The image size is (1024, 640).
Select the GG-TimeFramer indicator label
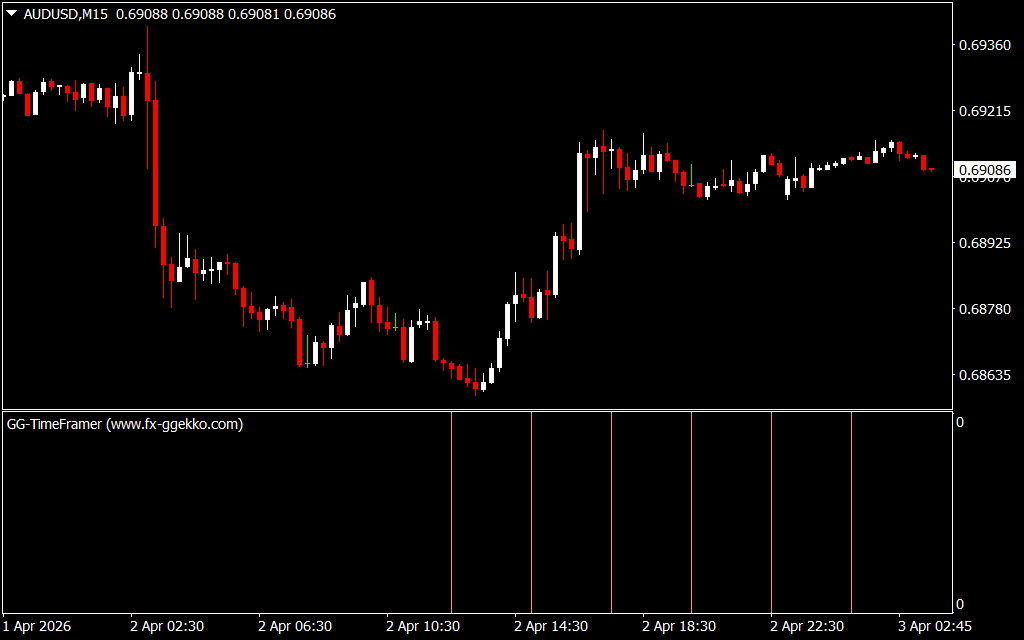[125, 424]
